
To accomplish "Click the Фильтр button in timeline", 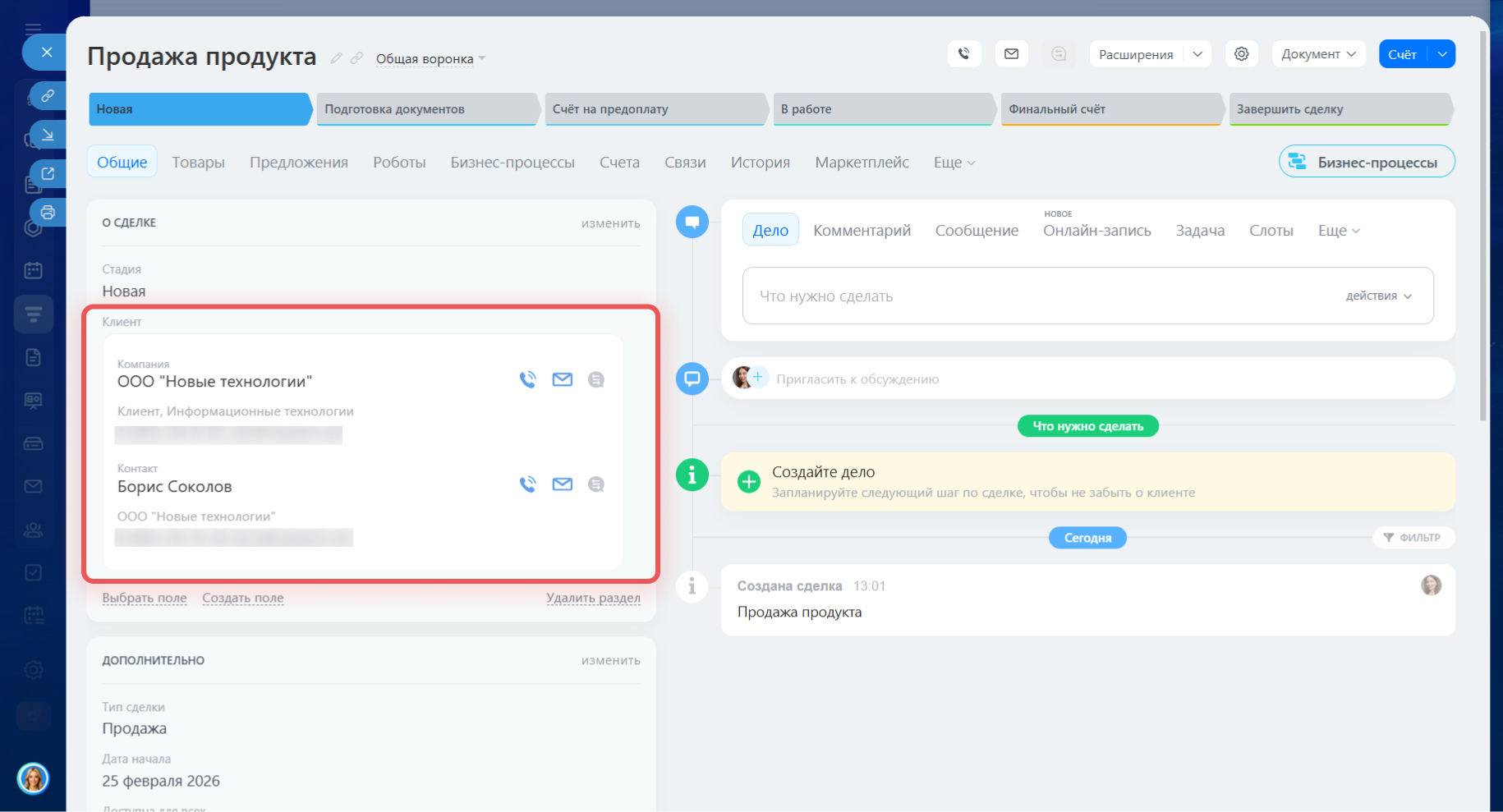I will point(1413,538).
